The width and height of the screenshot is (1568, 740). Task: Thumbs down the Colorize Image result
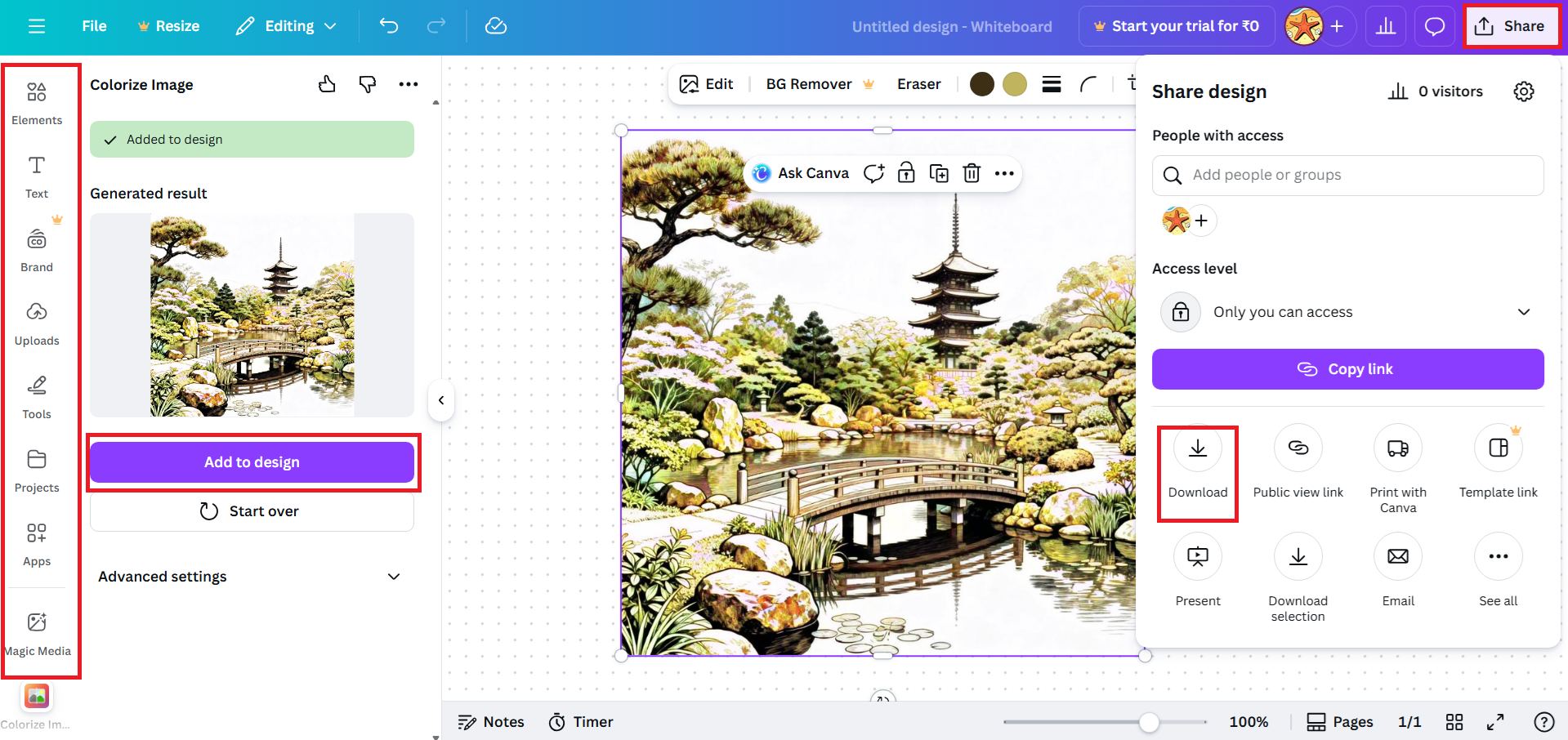[367, 83]
